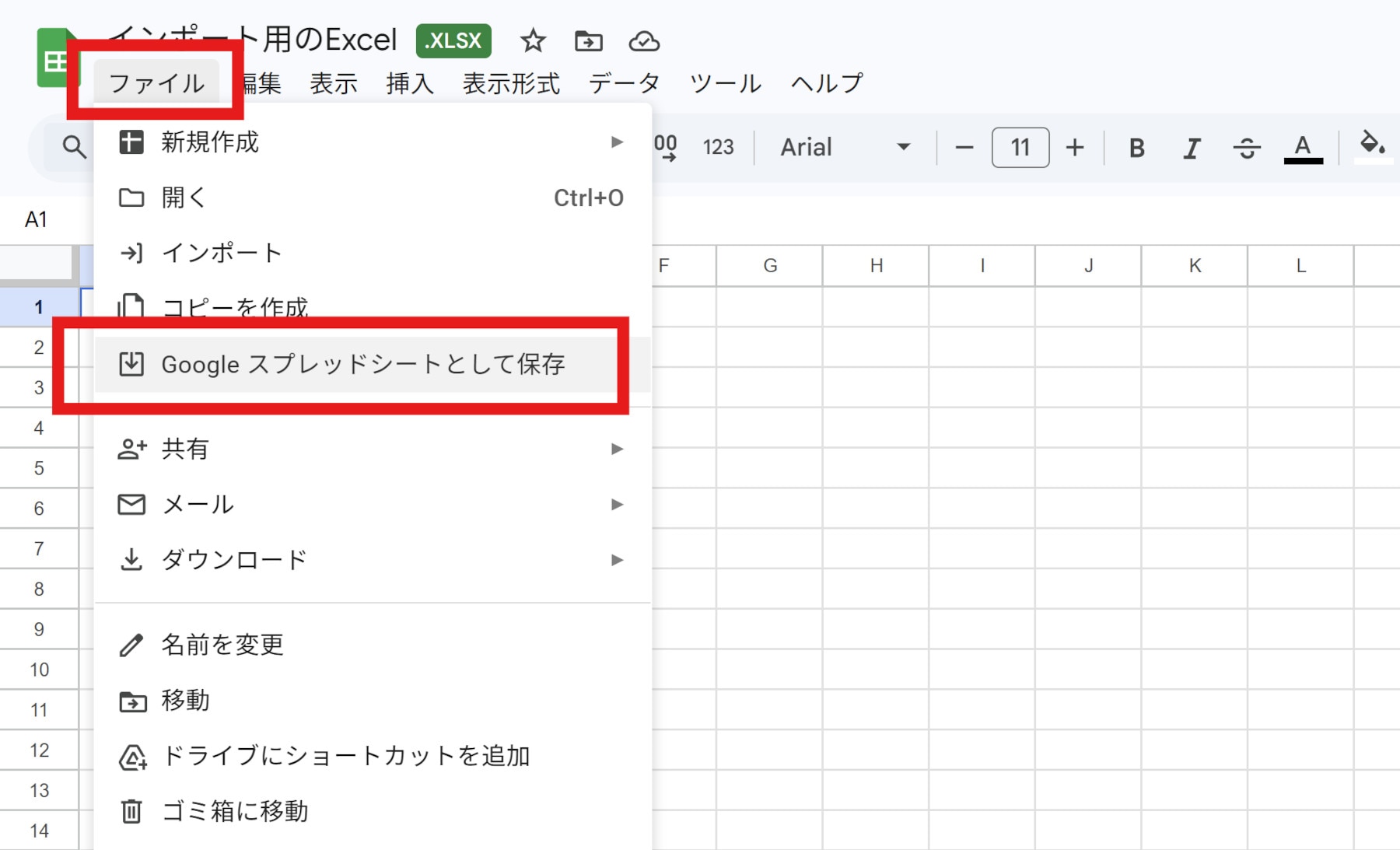The width and height of the screenshot is (1400, 850).
Task: Open the Arial font dropdown
Action: pyautogui.click(x=845, y=148)
